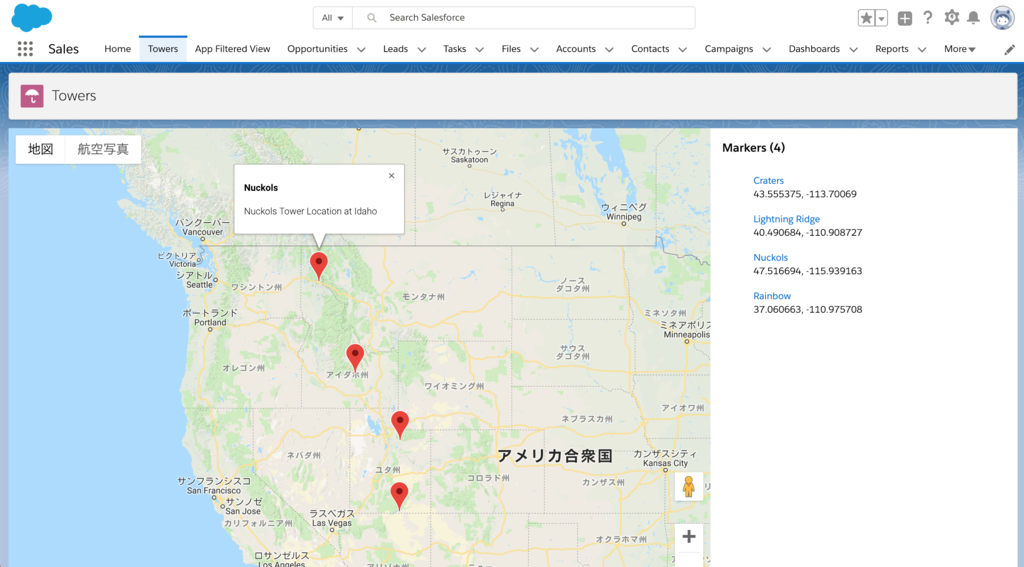Expand the Dashboards tab chevron
The image size is (1024, 567).
click(853, 50)
